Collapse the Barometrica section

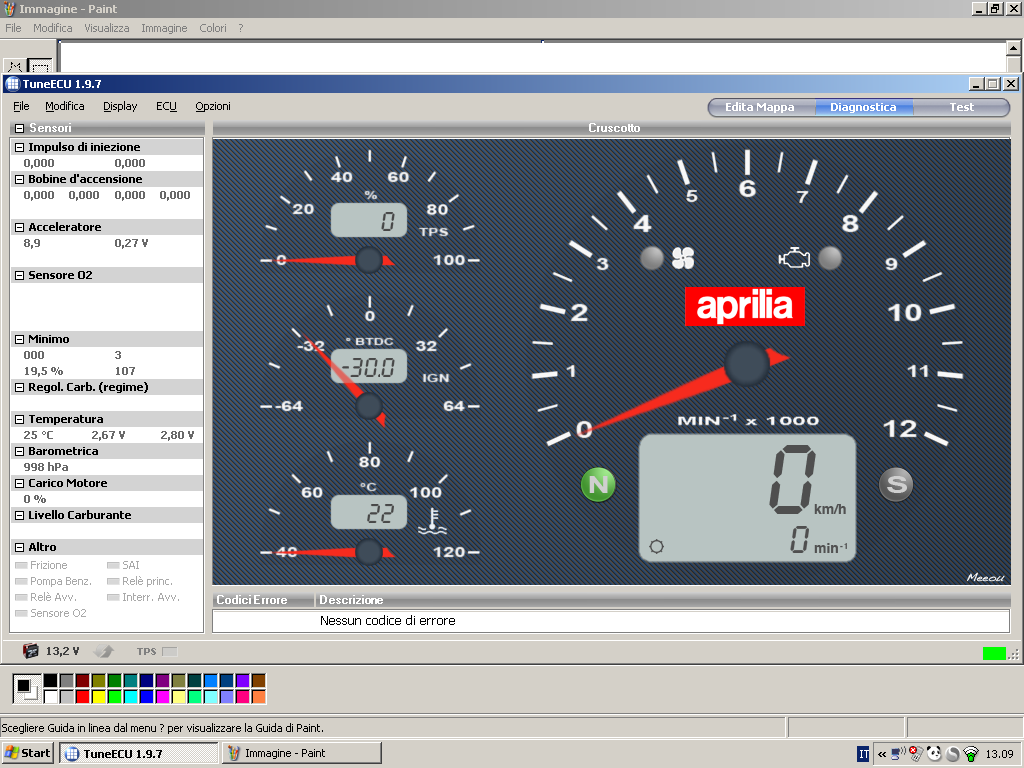[x=20, y=452]
